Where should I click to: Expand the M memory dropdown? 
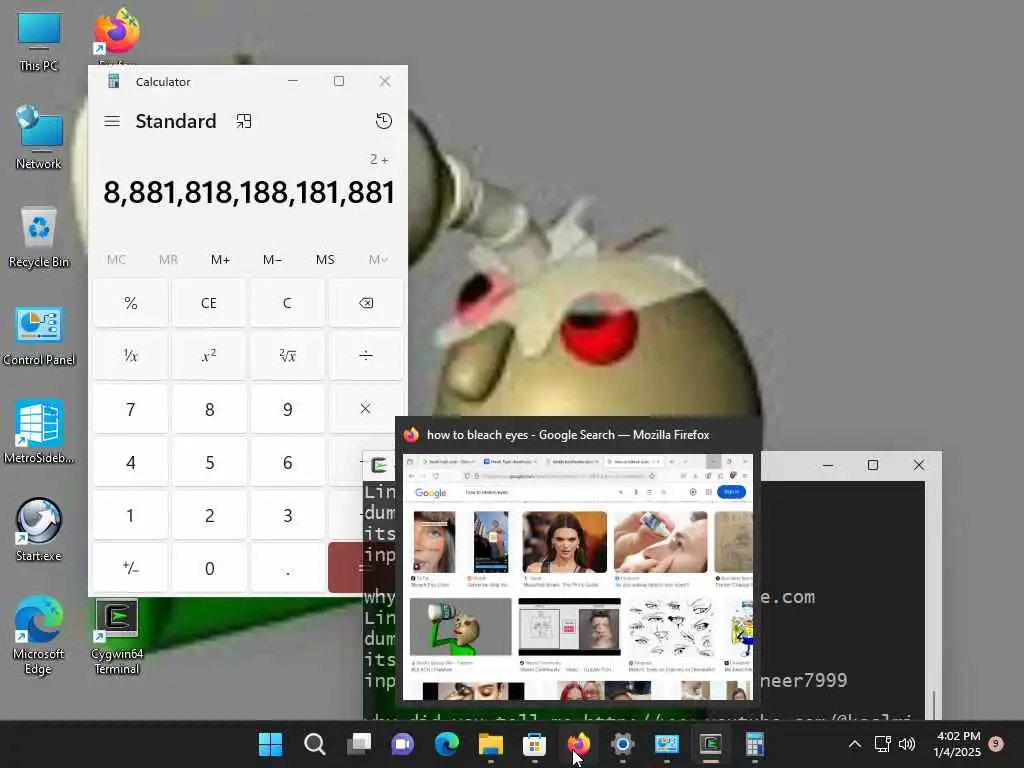pyautogui.click(x=377, y=260)
